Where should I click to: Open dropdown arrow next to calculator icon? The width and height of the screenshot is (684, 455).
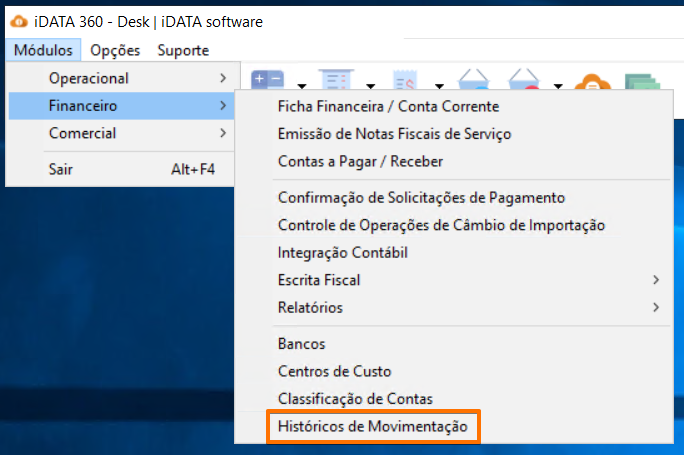(x=302, y=86)
